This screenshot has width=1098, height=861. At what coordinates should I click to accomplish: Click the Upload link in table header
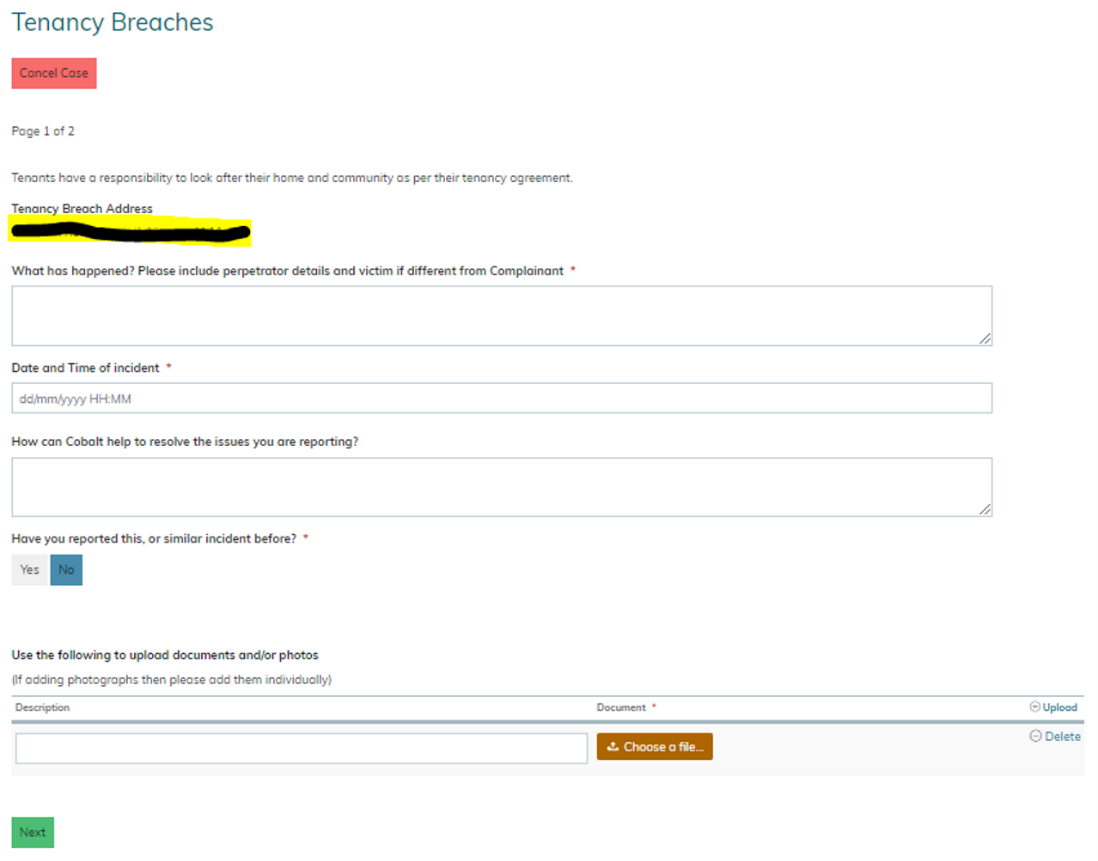(1060, 707)
